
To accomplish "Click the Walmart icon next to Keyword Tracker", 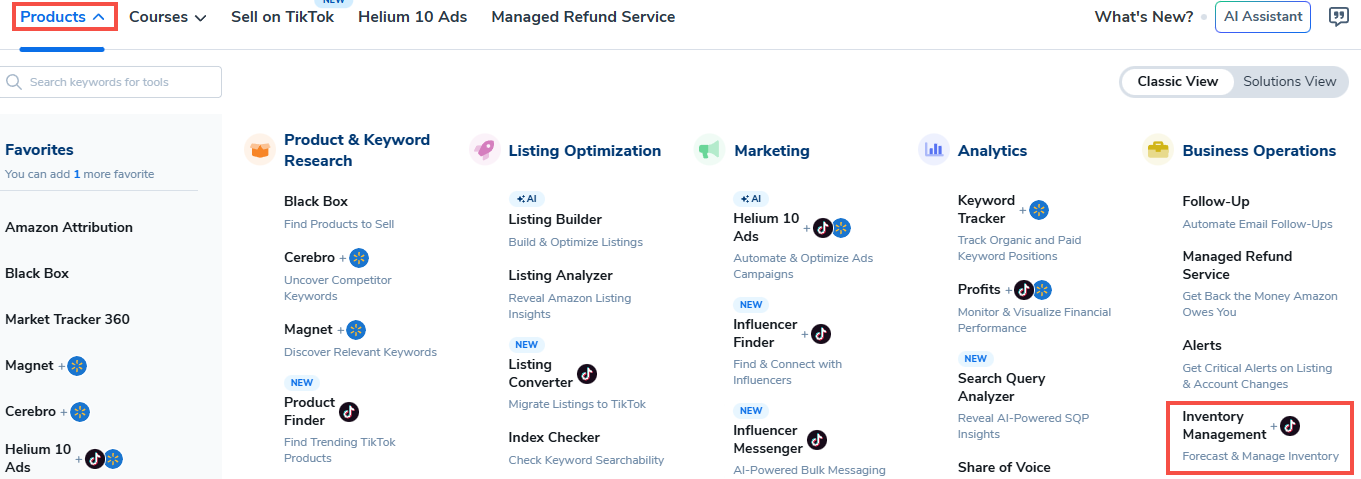I will pos(1039,210).
